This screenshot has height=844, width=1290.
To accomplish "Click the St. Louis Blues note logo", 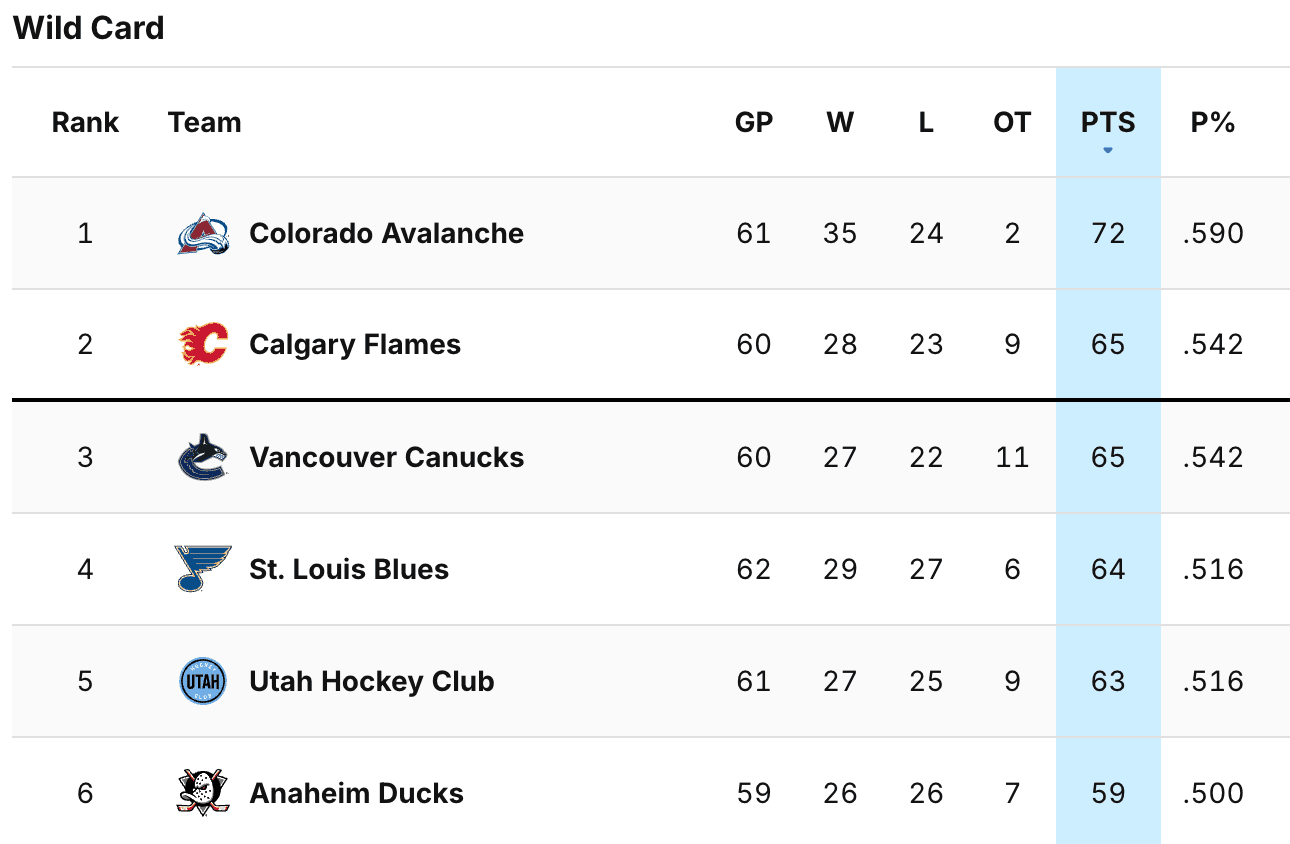I will tap(203, 569).
